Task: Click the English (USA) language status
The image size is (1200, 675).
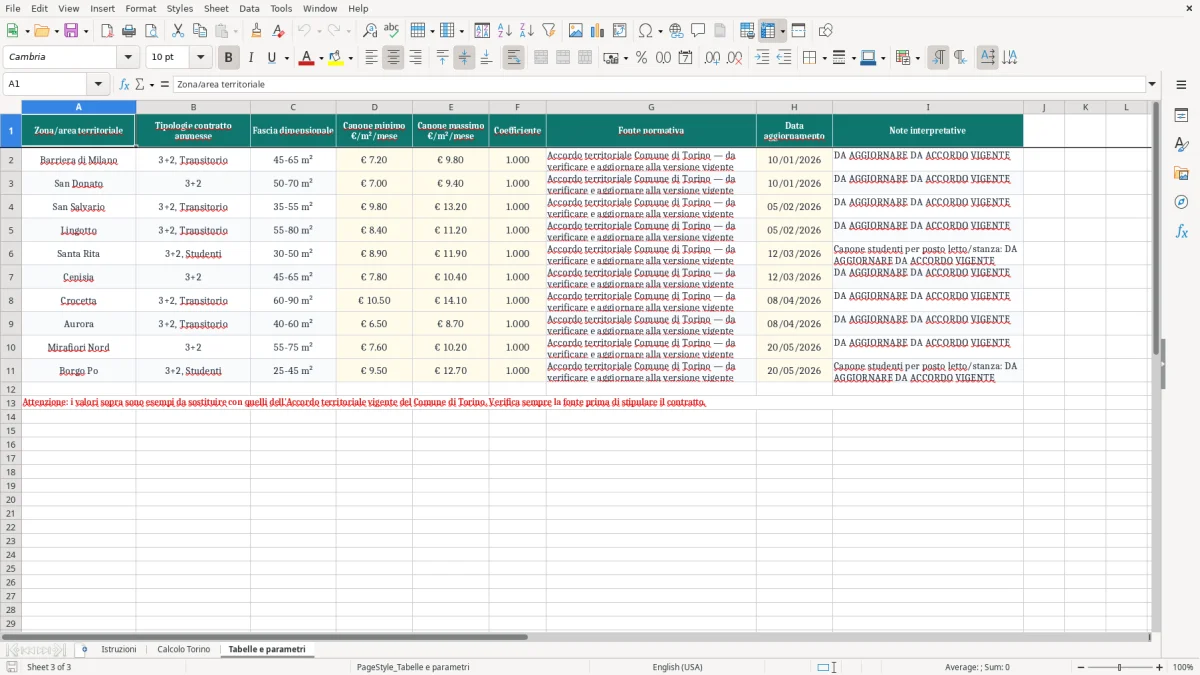Action: [x=677, y=667]
